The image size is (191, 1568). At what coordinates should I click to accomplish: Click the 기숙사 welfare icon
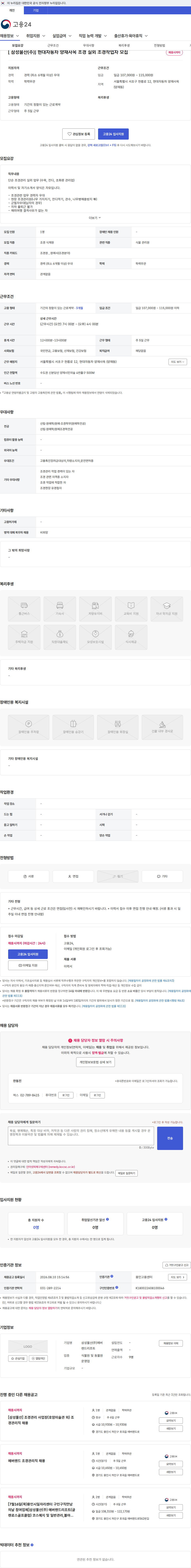60,609
